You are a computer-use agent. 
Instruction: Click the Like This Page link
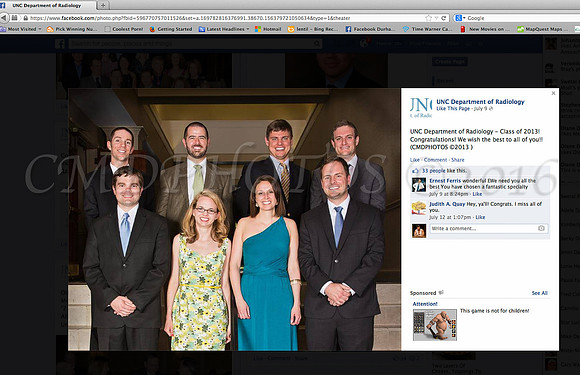(453, 108)
